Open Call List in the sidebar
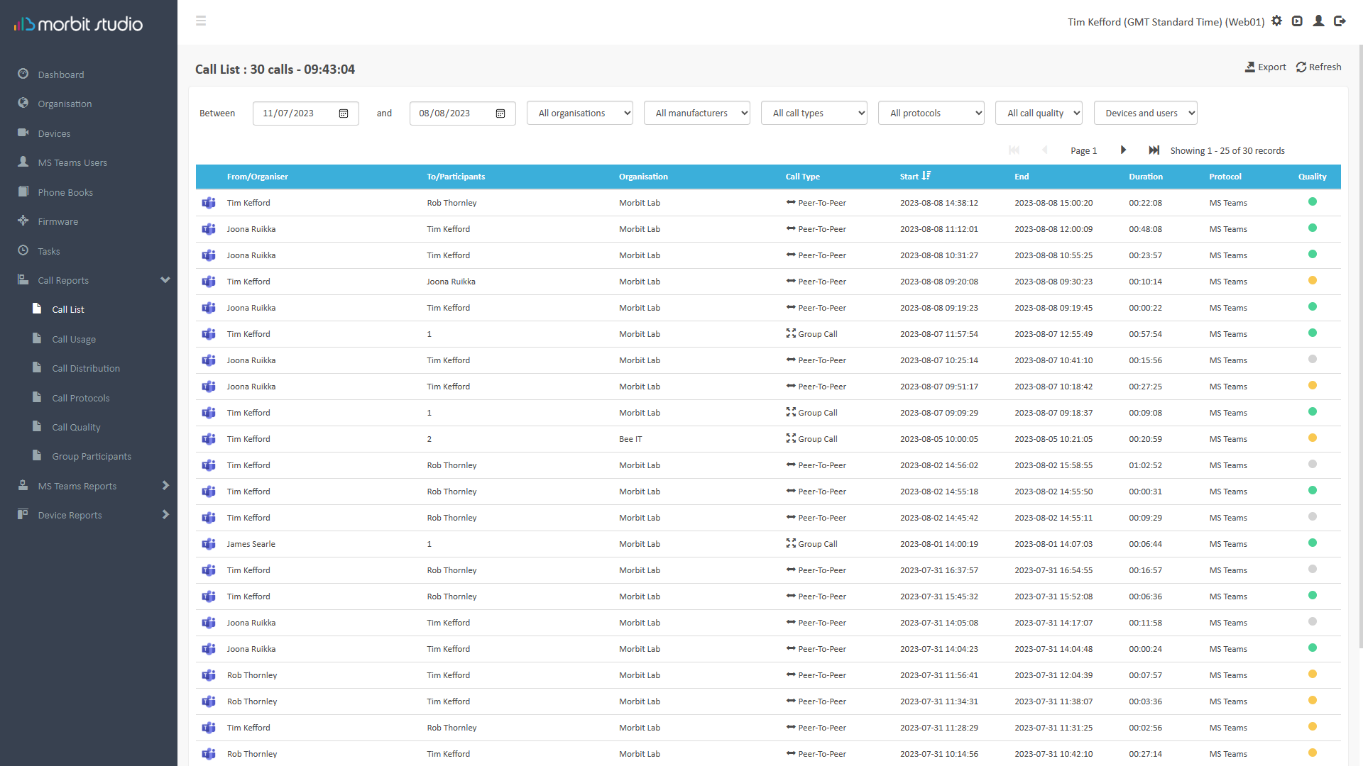1363x766 pixels. coord(68,310)
